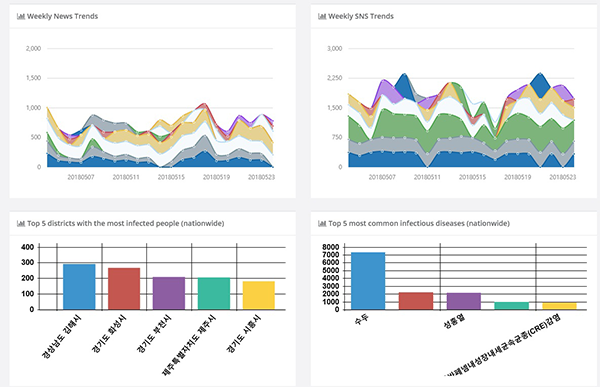This screenshot has width=600, height=387.
Task: Click the 20180507 date on News Trends axis
Action: [x=81, y=177]
